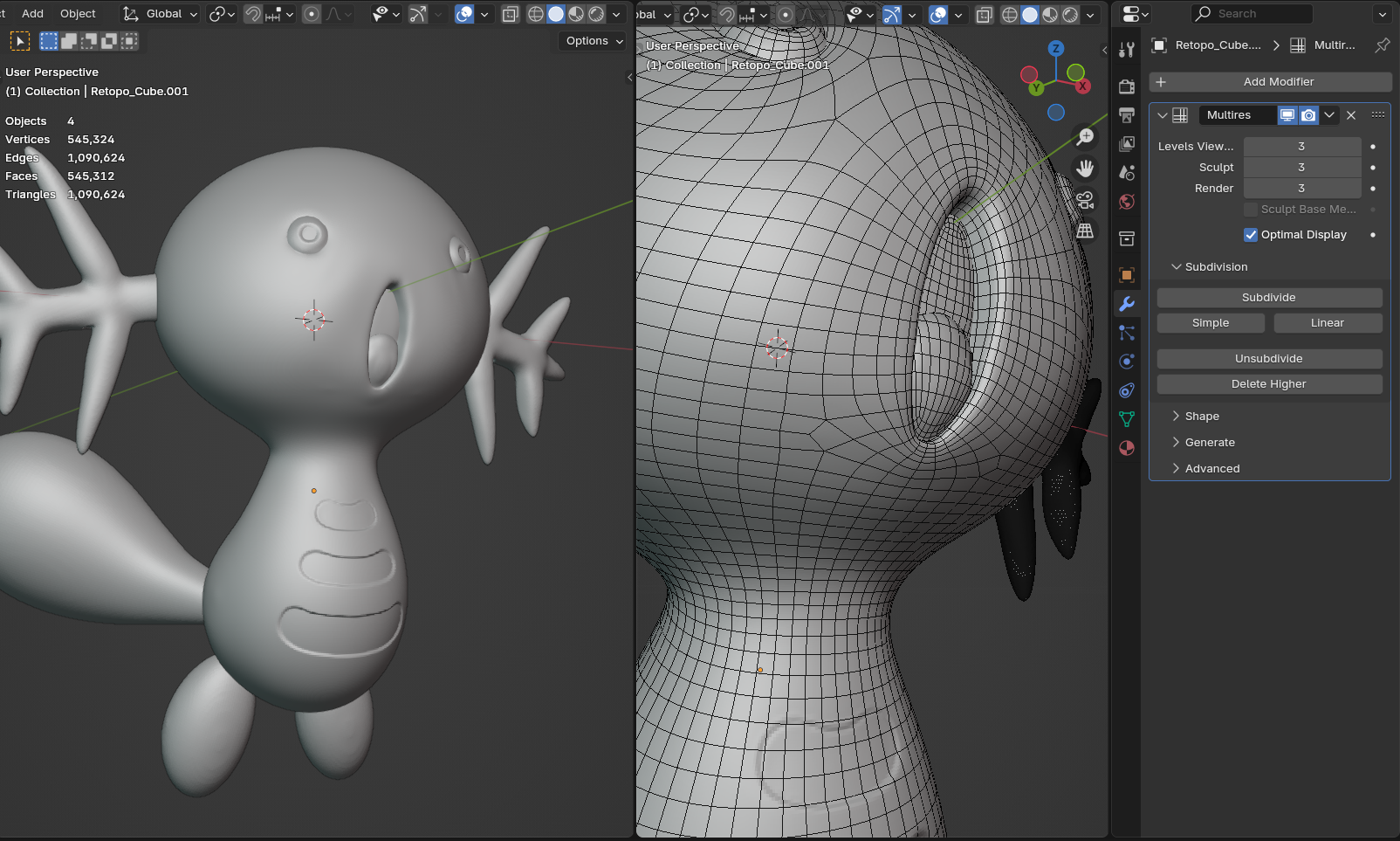The width and height of the screenshot is (1400, 841).
Task: Pin the properties editor context
Action: pyautogui.click(x=1382, y=45)
